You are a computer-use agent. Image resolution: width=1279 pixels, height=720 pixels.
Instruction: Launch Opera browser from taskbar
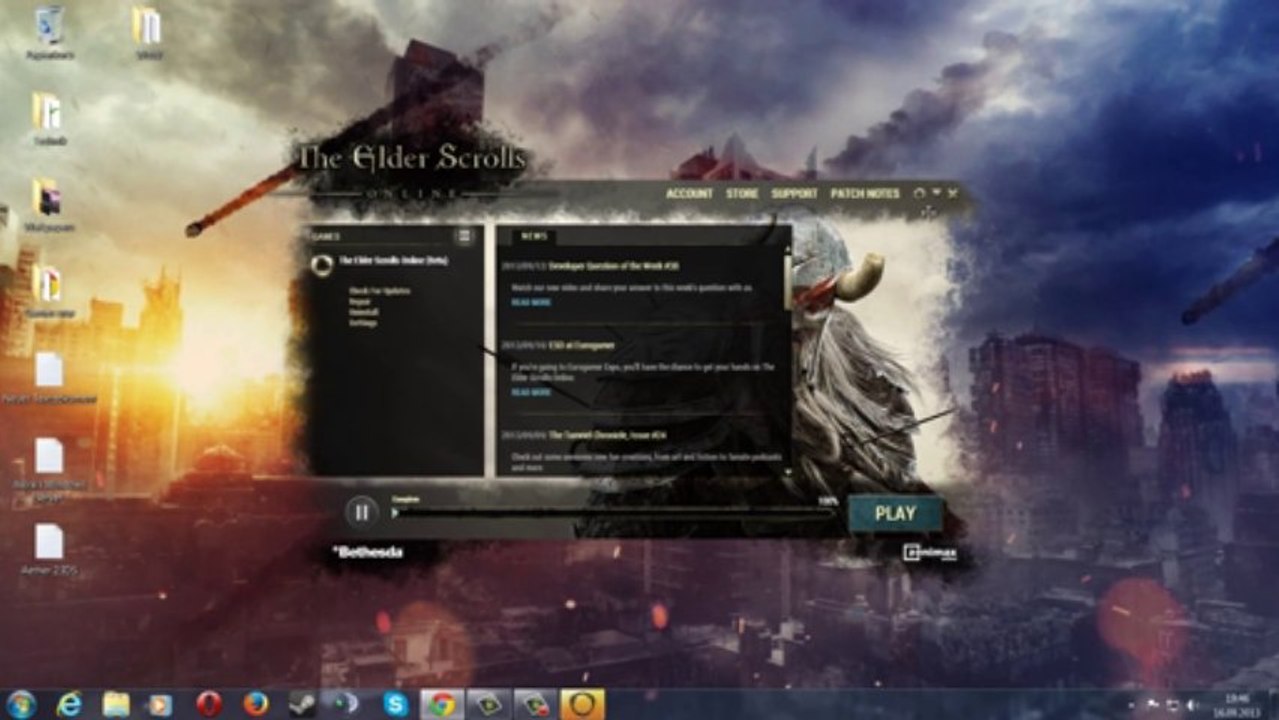[209, 704]
